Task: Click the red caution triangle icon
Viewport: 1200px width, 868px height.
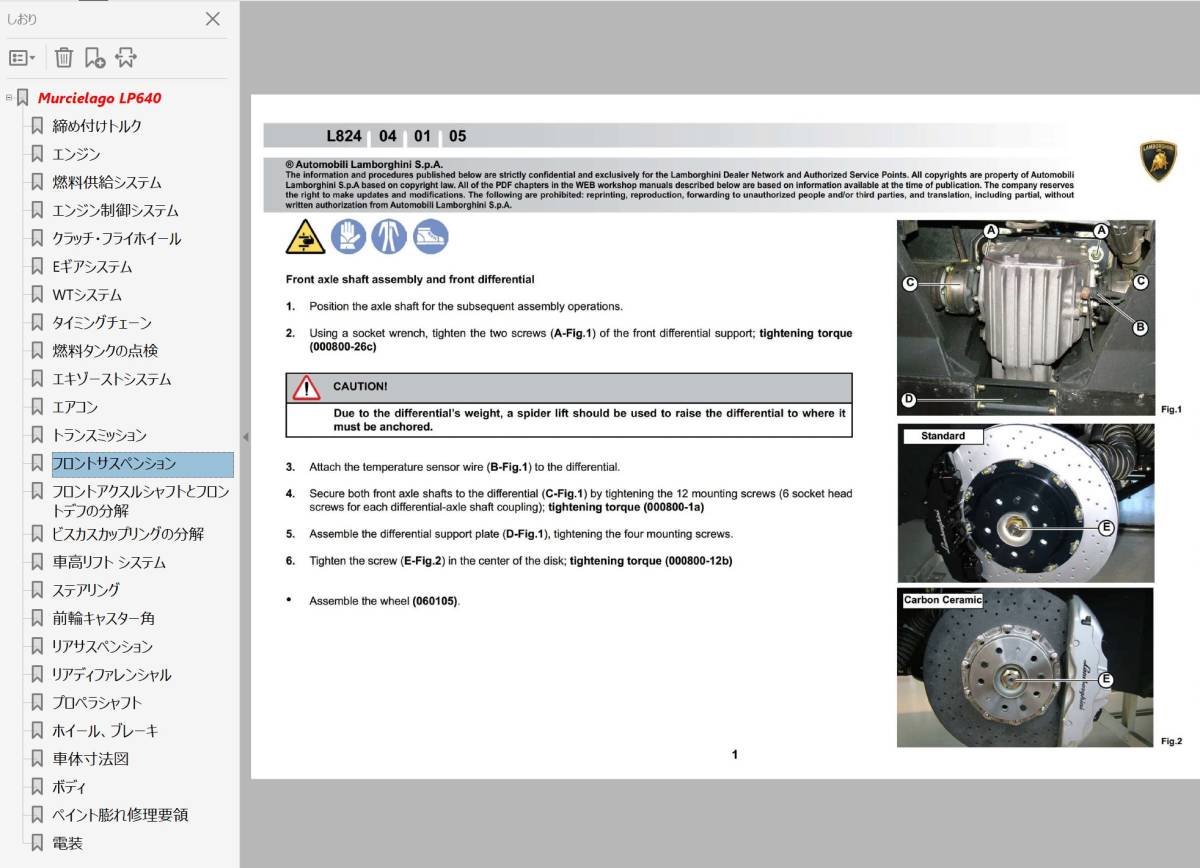Action: pyautogui.click(x=306, y=387)
